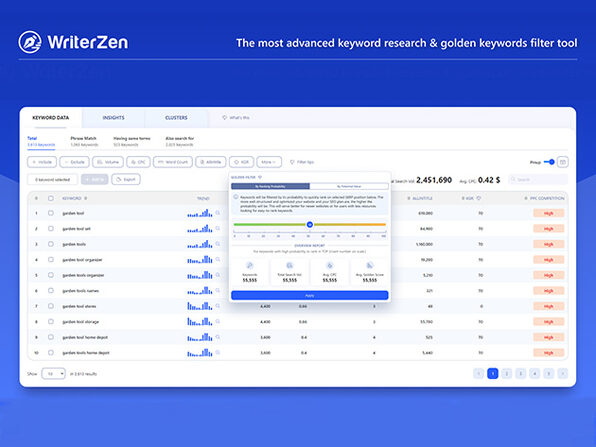Open search icon beside 'garden tool set' trend
This screenshot has width=596, height=447.
pyautogui.click(x=218, y=228)
